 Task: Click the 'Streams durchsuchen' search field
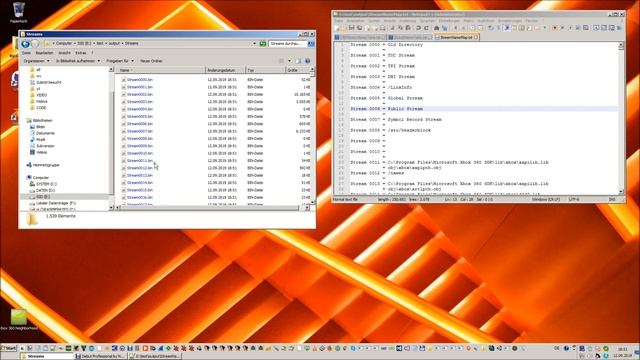pyautogui.click(x=288, y=43)
